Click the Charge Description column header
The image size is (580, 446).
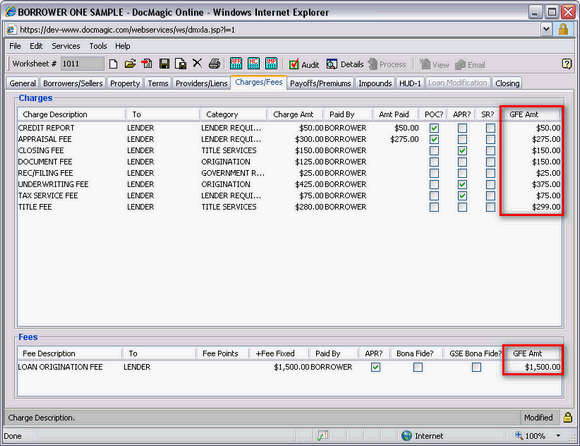coord(71,114)
